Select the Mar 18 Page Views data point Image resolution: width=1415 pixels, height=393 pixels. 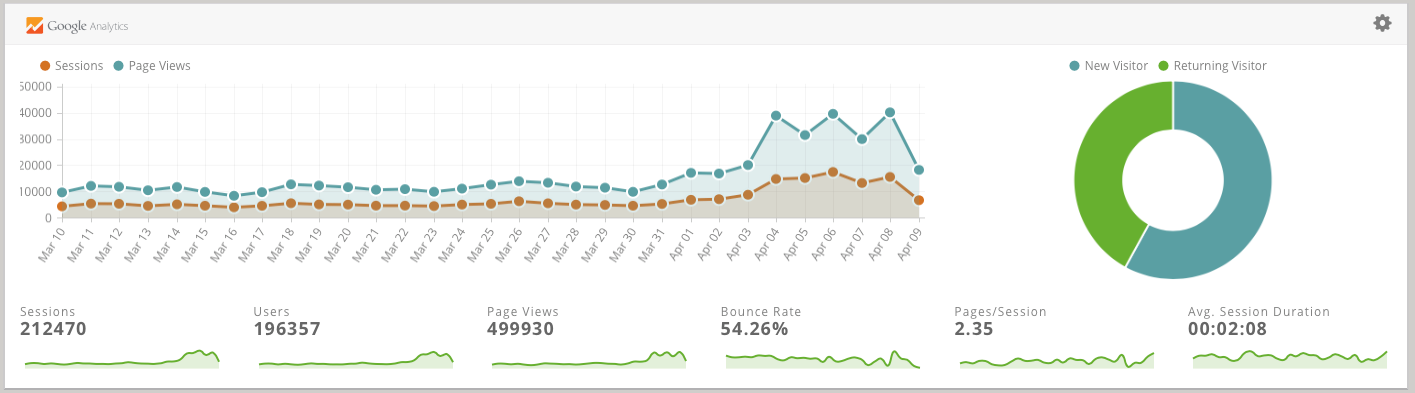click(291, 184)
